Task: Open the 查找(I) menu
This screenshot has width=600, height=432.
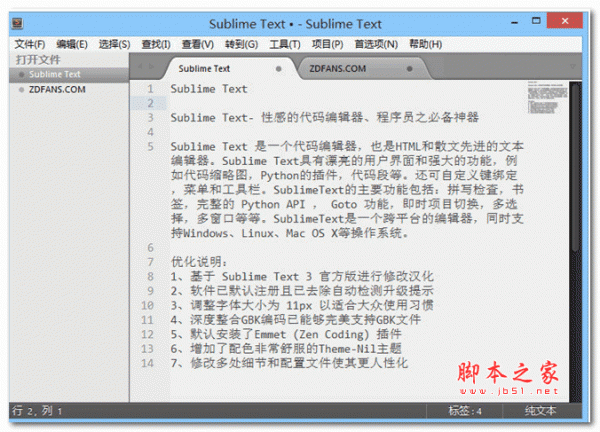Action: 156,44
